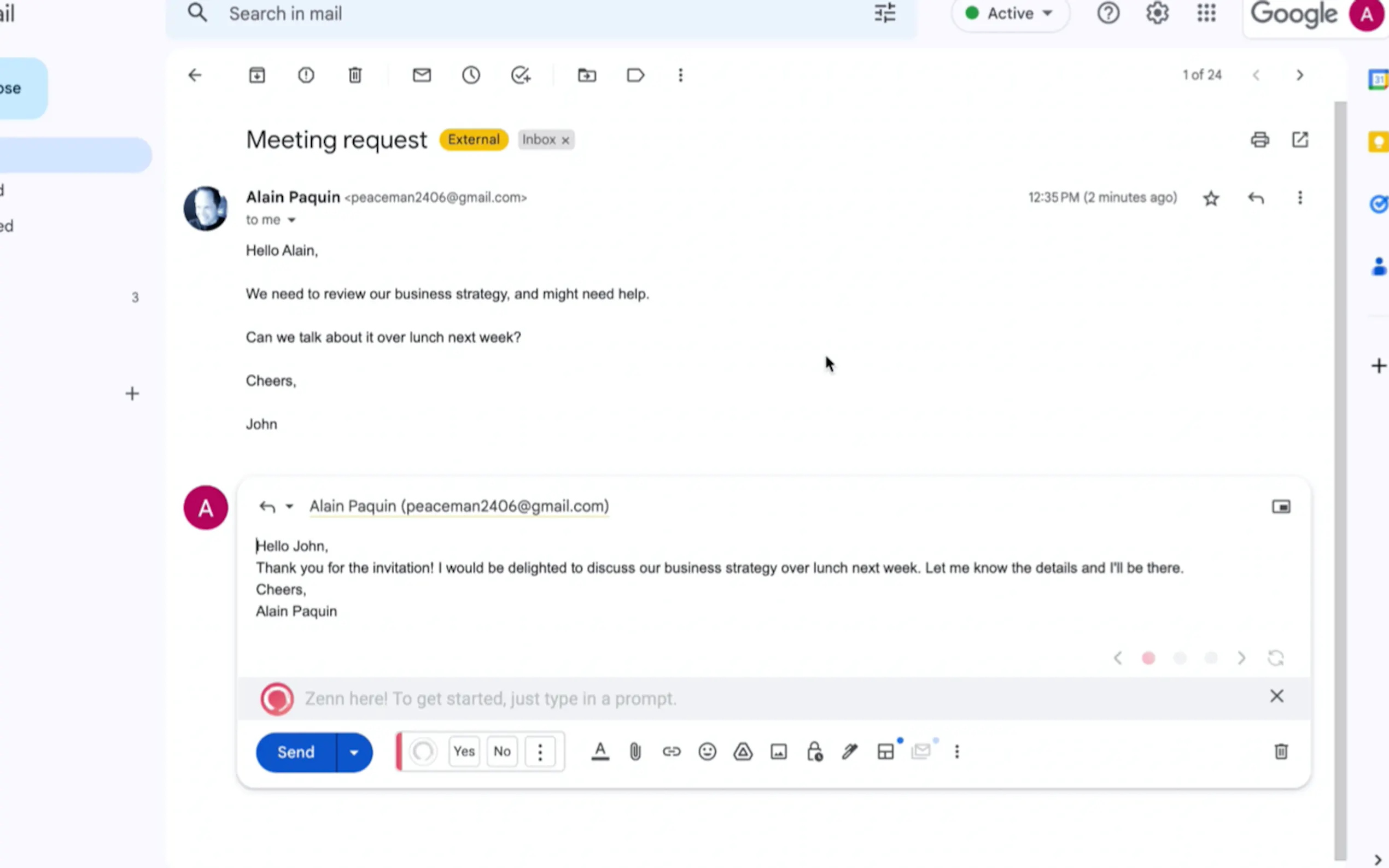Screen dimensions: 1389x868
Task: Toggle confidential mode lock icon
Action: 814,752
